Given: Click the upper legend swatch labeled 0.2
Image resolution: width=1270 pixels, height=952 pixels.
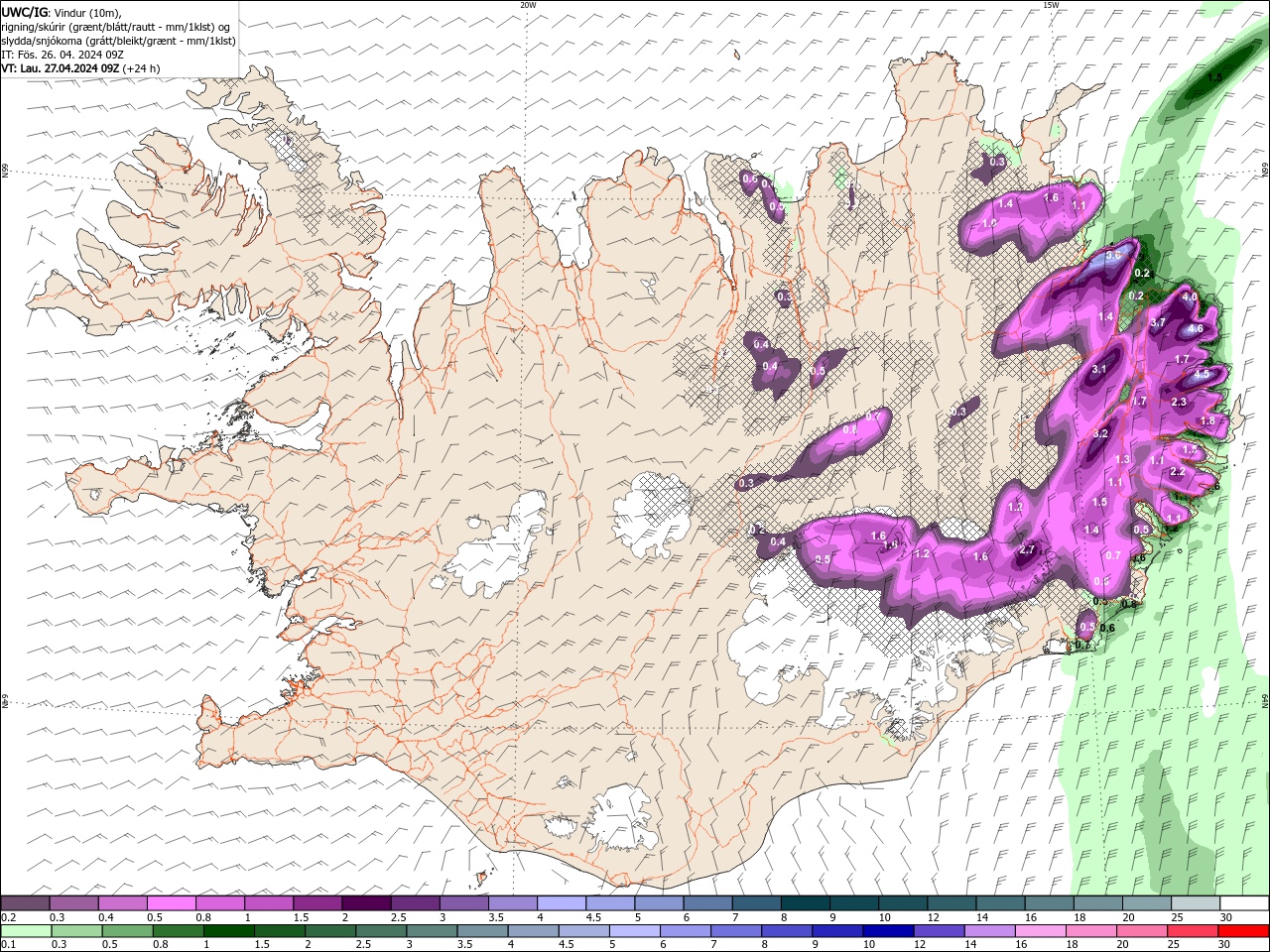Looking at the screenshot, I should click(25, 903).
